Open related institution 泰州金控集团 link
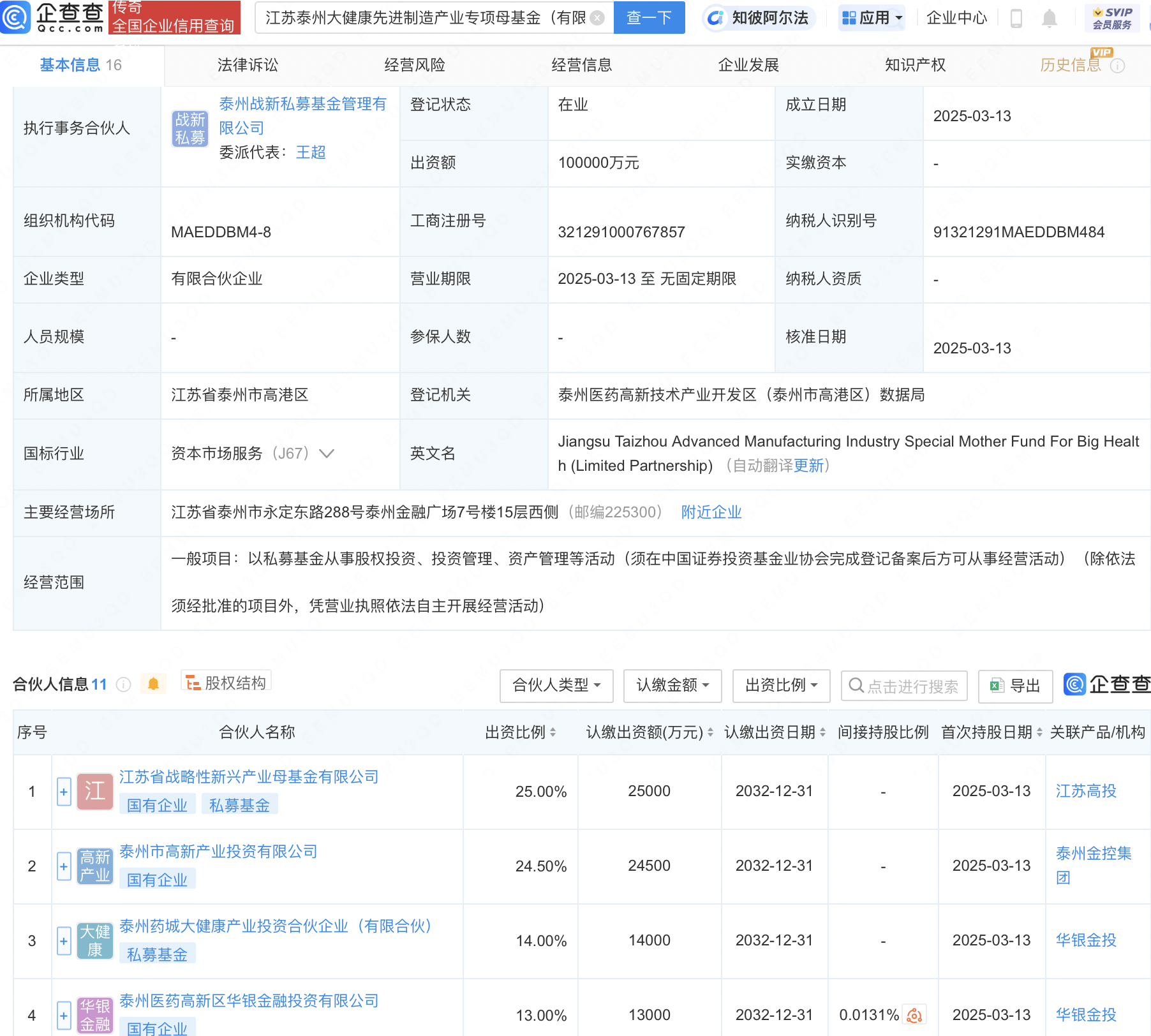Screen dimensions: 1151x1036 tap(1094, 866)
